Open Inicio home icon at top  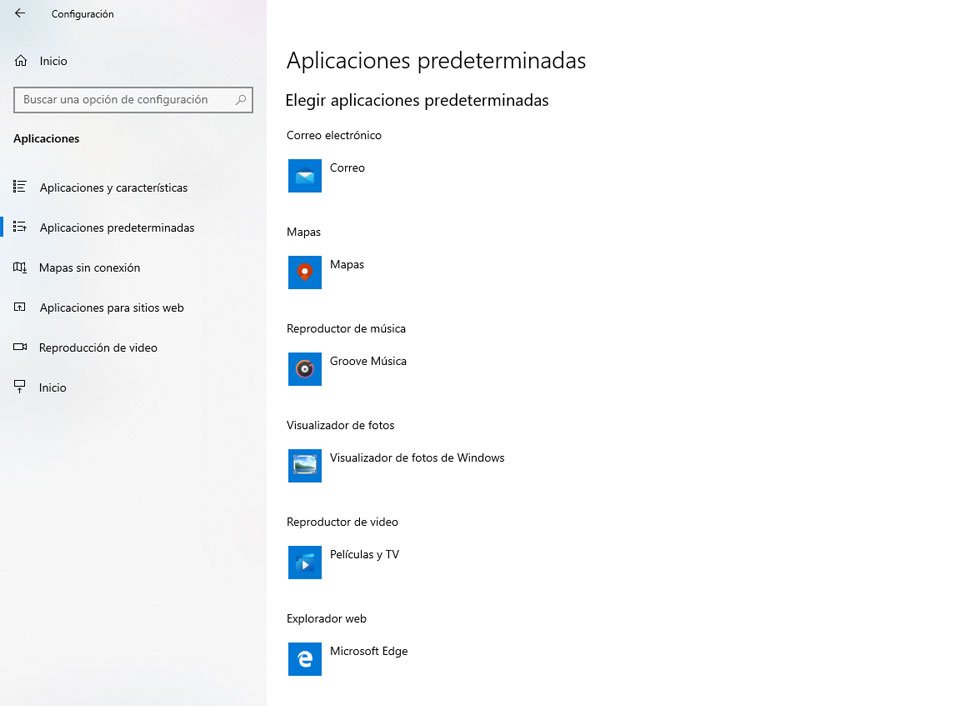click(20, 61)
